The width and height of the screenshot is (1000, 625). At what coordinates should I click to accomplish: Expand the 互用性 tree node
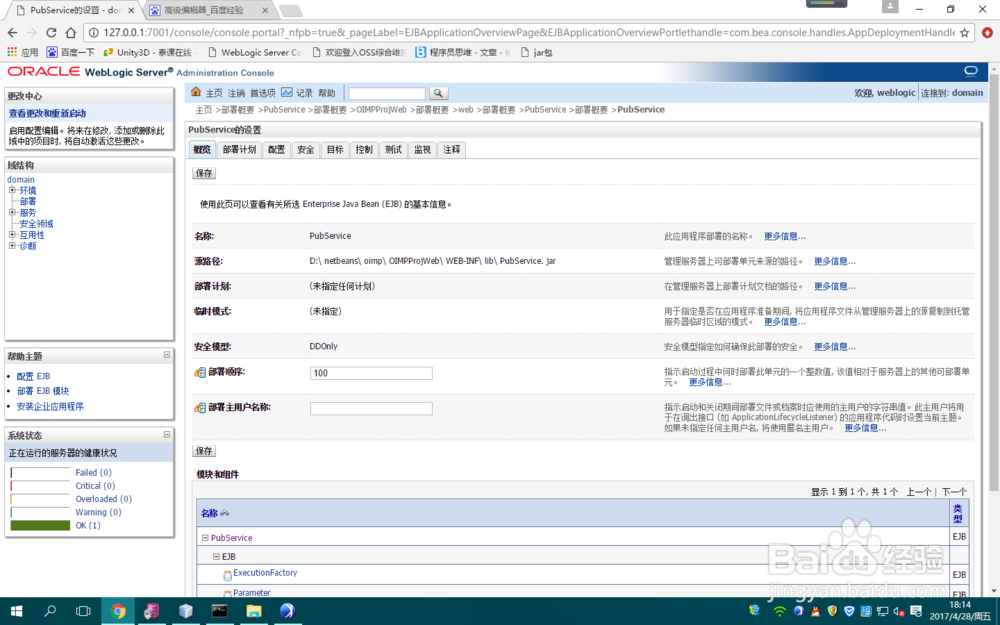pyautogui.click(x=12, y=235)
